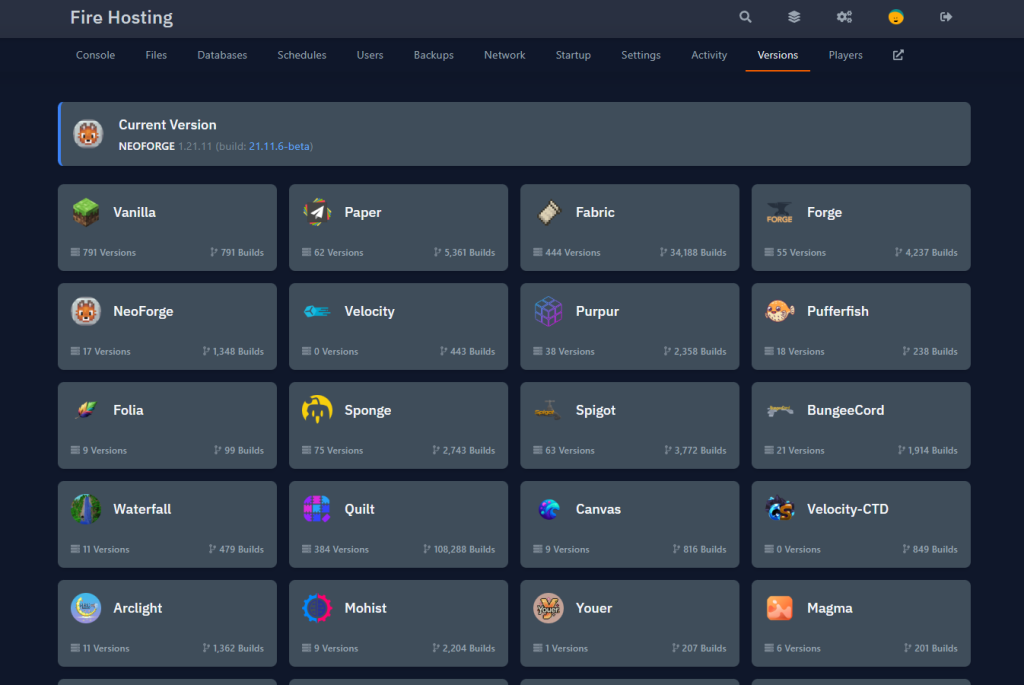Image resolution: width=1024 pixels, height=685 pixels.
Task: Select the Quilt patchwork icon
Action: coord(316,509)
